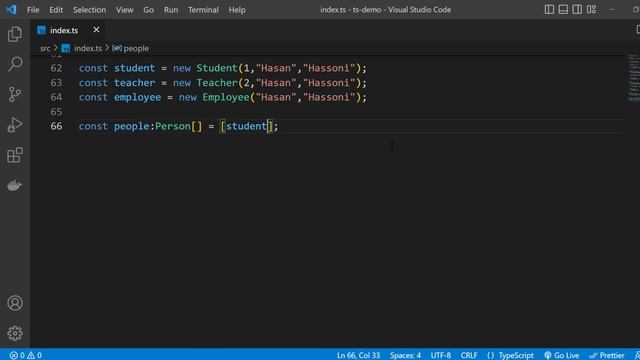
Task: Toggle the bottom panel layout icon
Action: 563,9
